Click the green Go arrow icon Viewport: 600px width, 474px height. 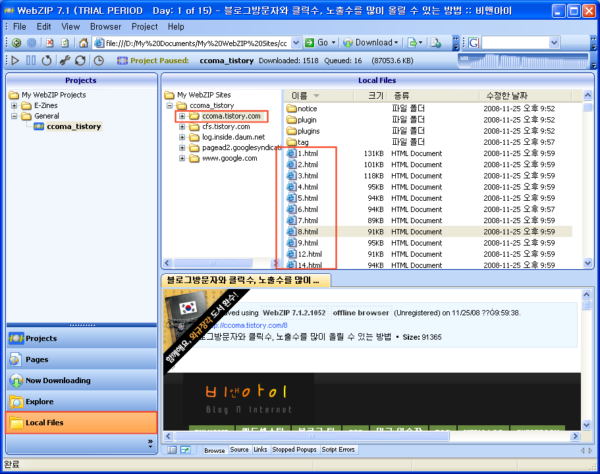(310, 42)
